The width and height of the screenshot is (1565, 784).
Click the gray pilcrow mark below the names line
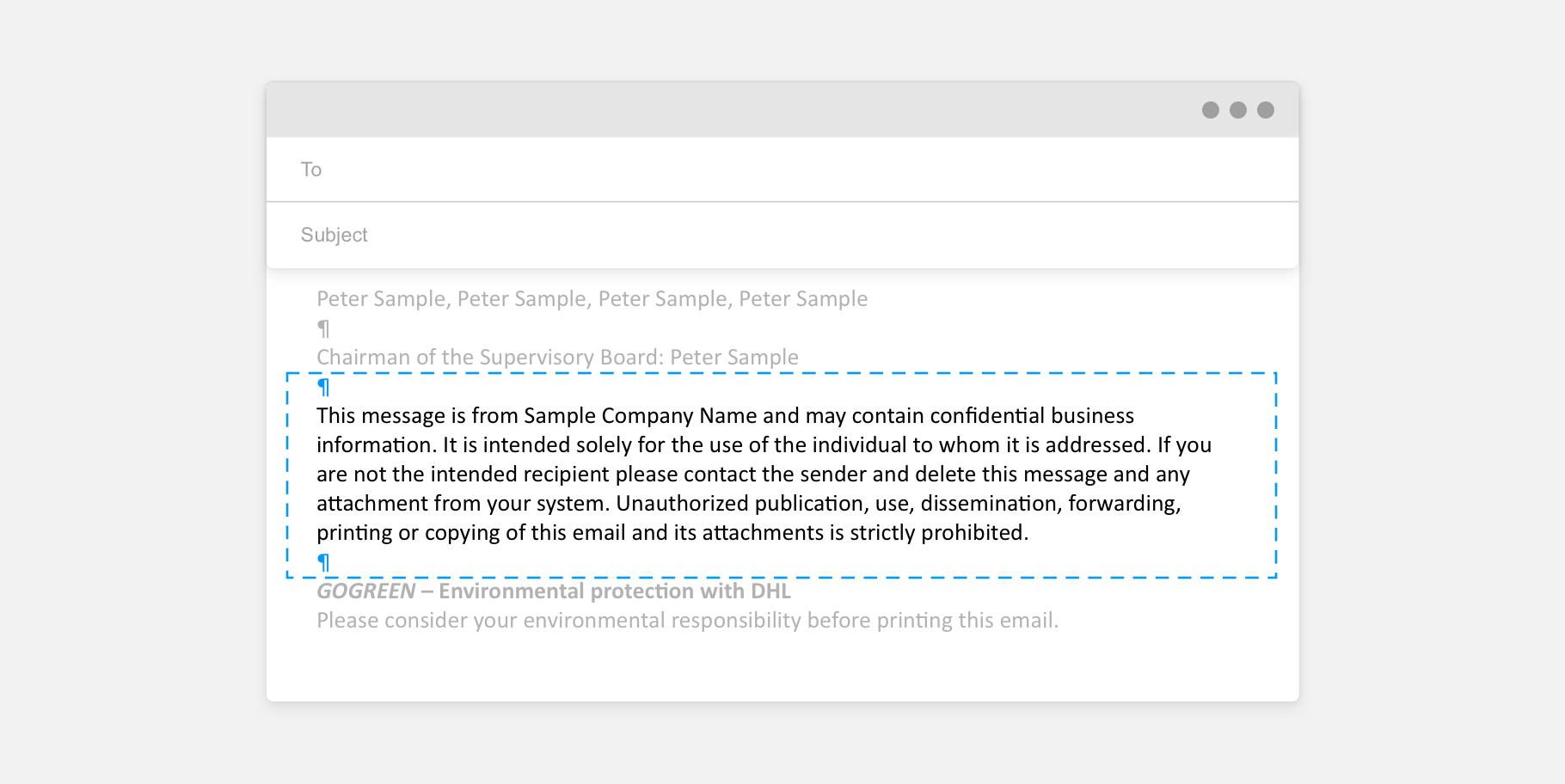click(x=323, y=328)
